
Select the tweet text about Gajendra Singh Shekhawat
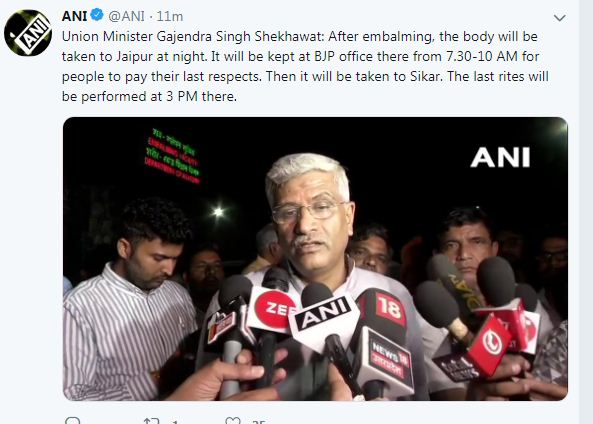tap(305, 66)
